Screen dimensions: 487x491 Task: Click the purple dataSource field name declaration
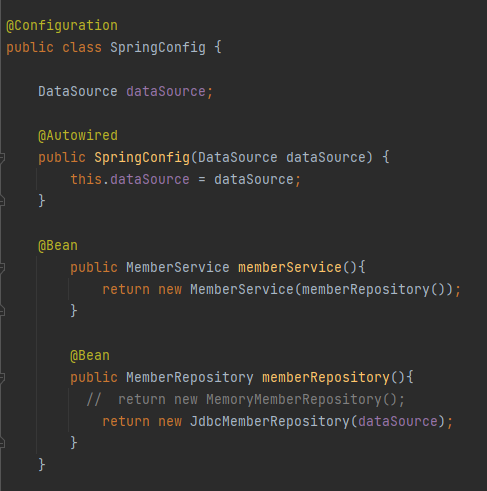coord(166,91)
